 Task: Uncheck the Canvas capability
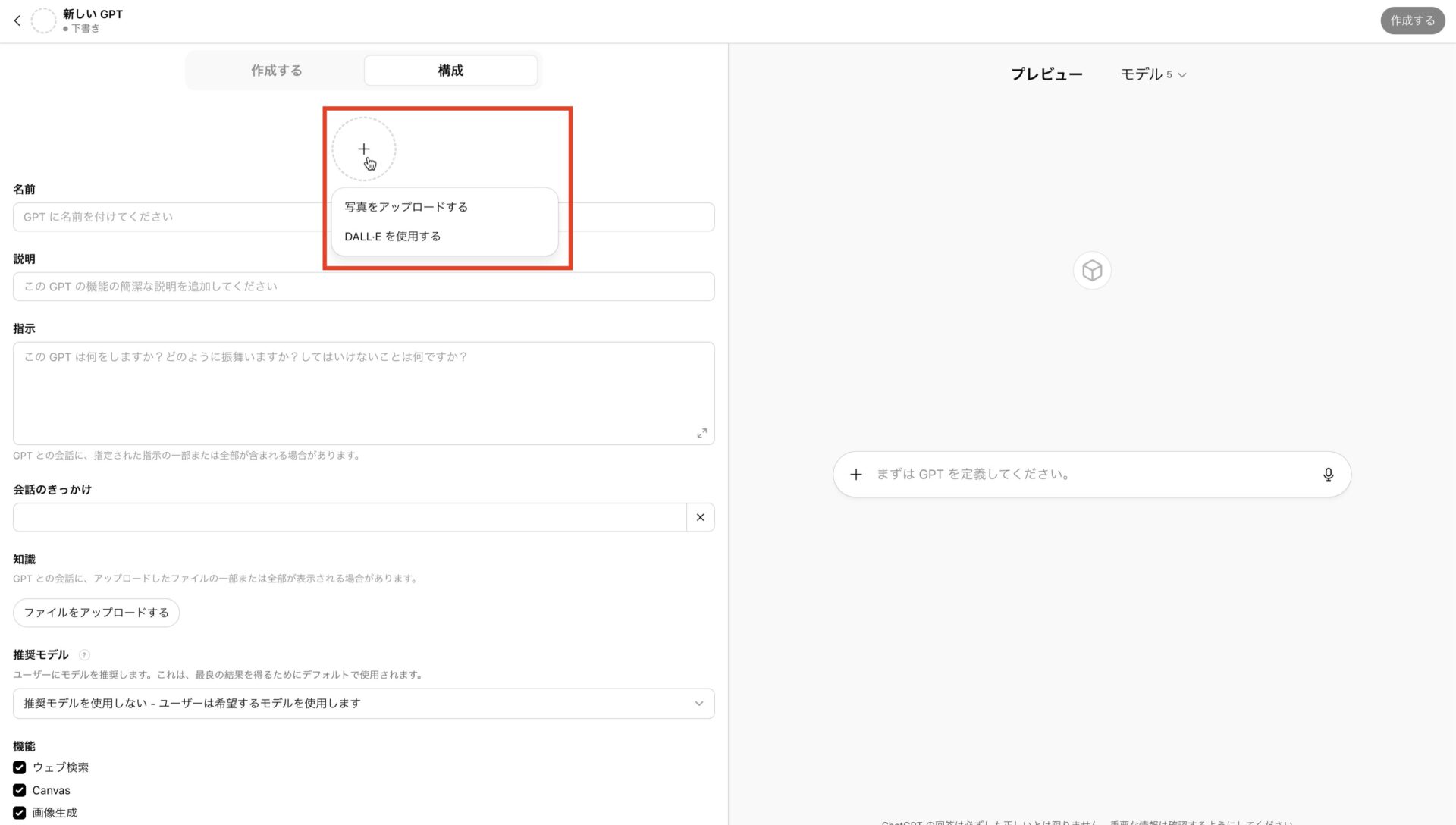pos(19,790)
